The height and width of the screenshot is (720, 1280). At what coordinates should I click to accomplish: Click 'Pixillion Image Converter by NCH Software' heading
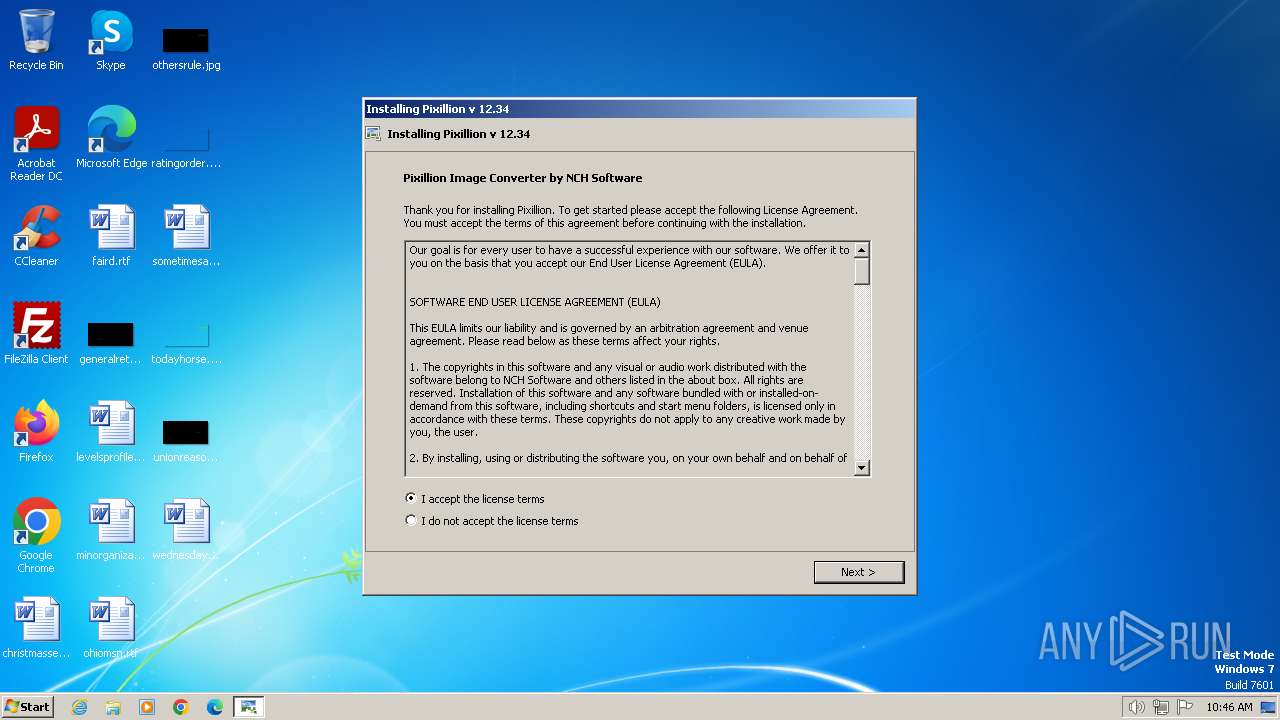pyautogui.click(x=522, y=178)
